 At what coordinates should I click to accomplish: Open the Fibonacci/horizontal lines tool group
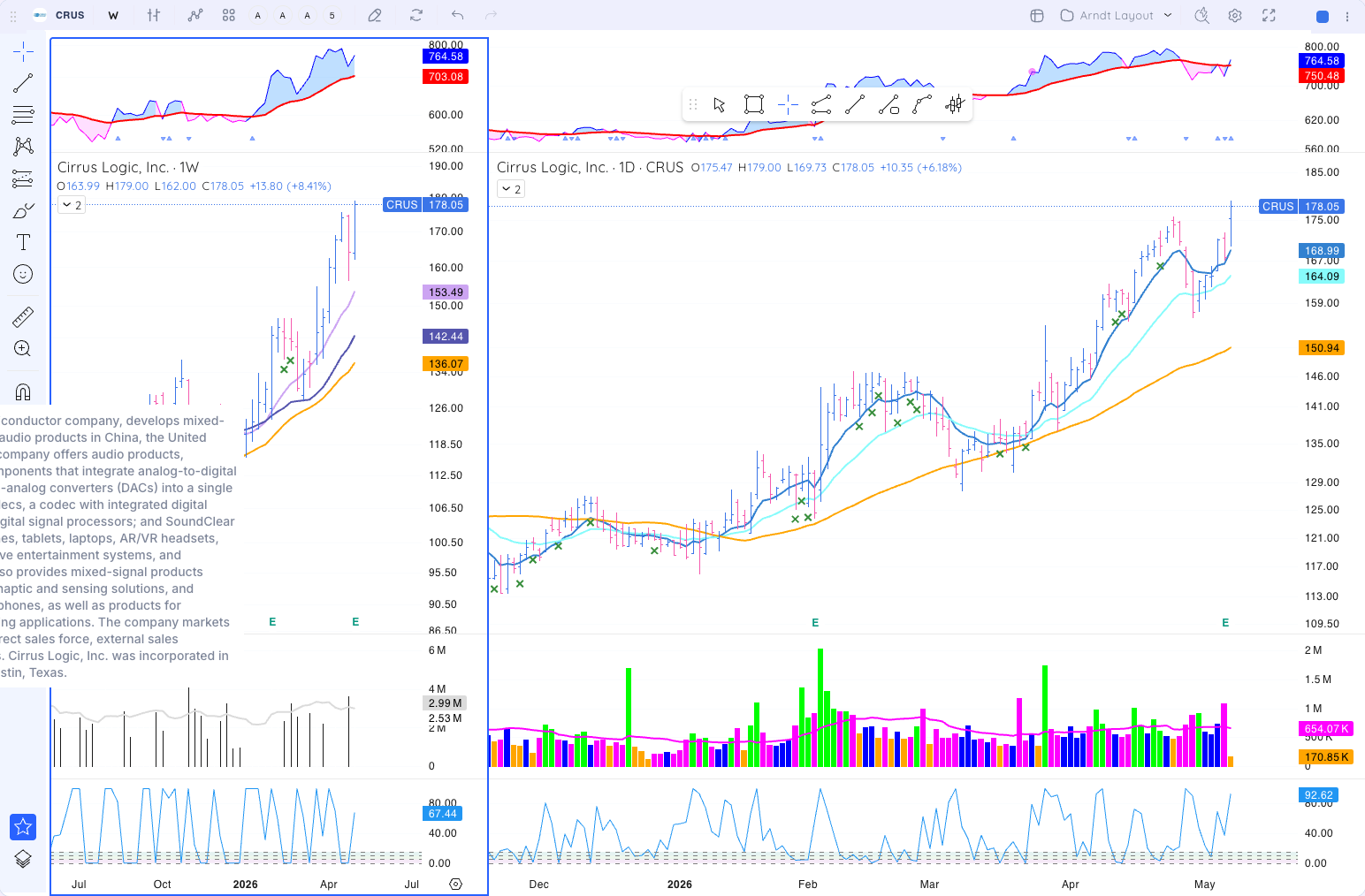(23, 115)
